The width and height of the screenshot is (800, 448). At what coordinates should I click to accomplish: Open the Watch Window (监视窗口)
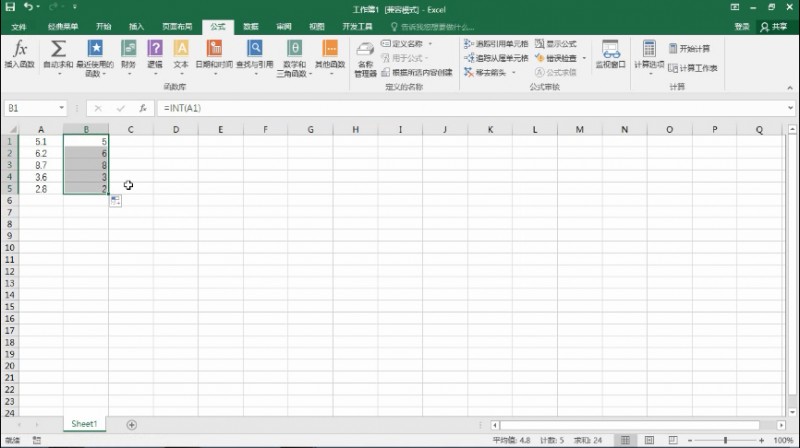point(611,54)
